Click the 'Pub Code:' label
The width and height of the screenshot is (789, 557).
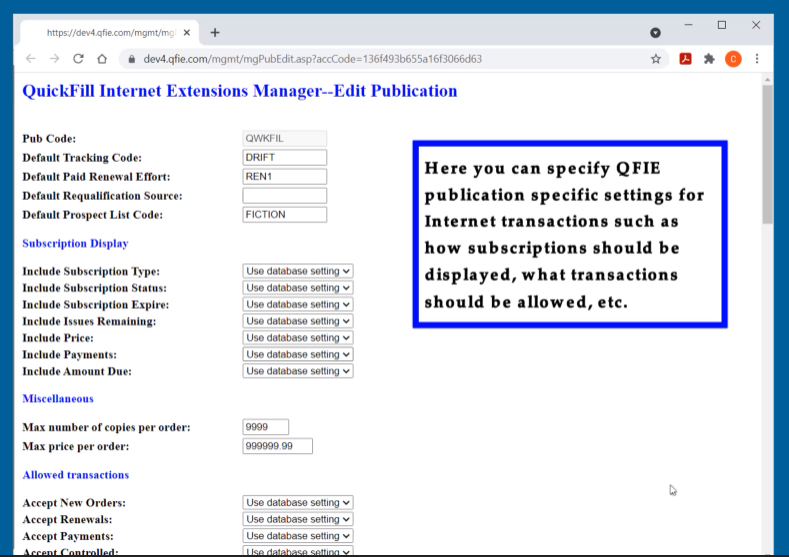tap(49, 139)
